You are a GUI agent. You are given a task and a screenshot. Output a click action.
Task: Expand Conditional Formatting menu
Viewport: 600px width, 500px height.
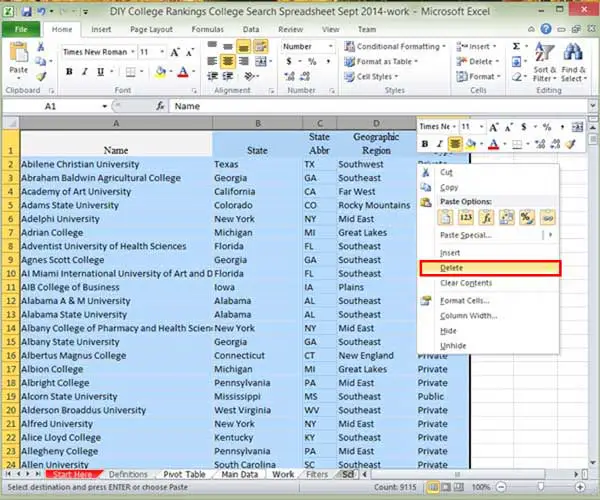(x=395, y=46)
